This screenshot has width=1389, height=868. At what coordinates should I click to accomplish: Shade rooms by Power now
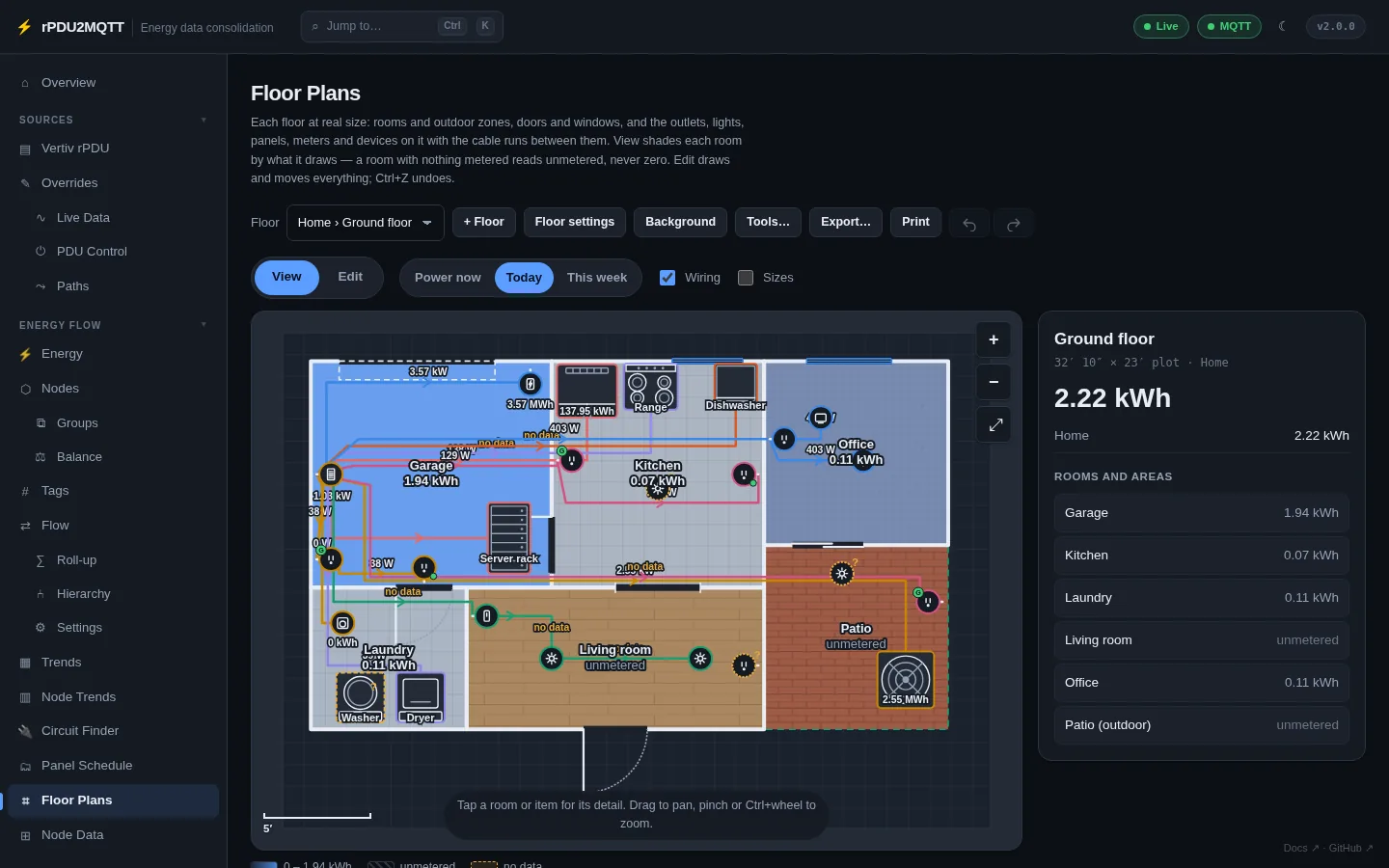tap(448, 278)
